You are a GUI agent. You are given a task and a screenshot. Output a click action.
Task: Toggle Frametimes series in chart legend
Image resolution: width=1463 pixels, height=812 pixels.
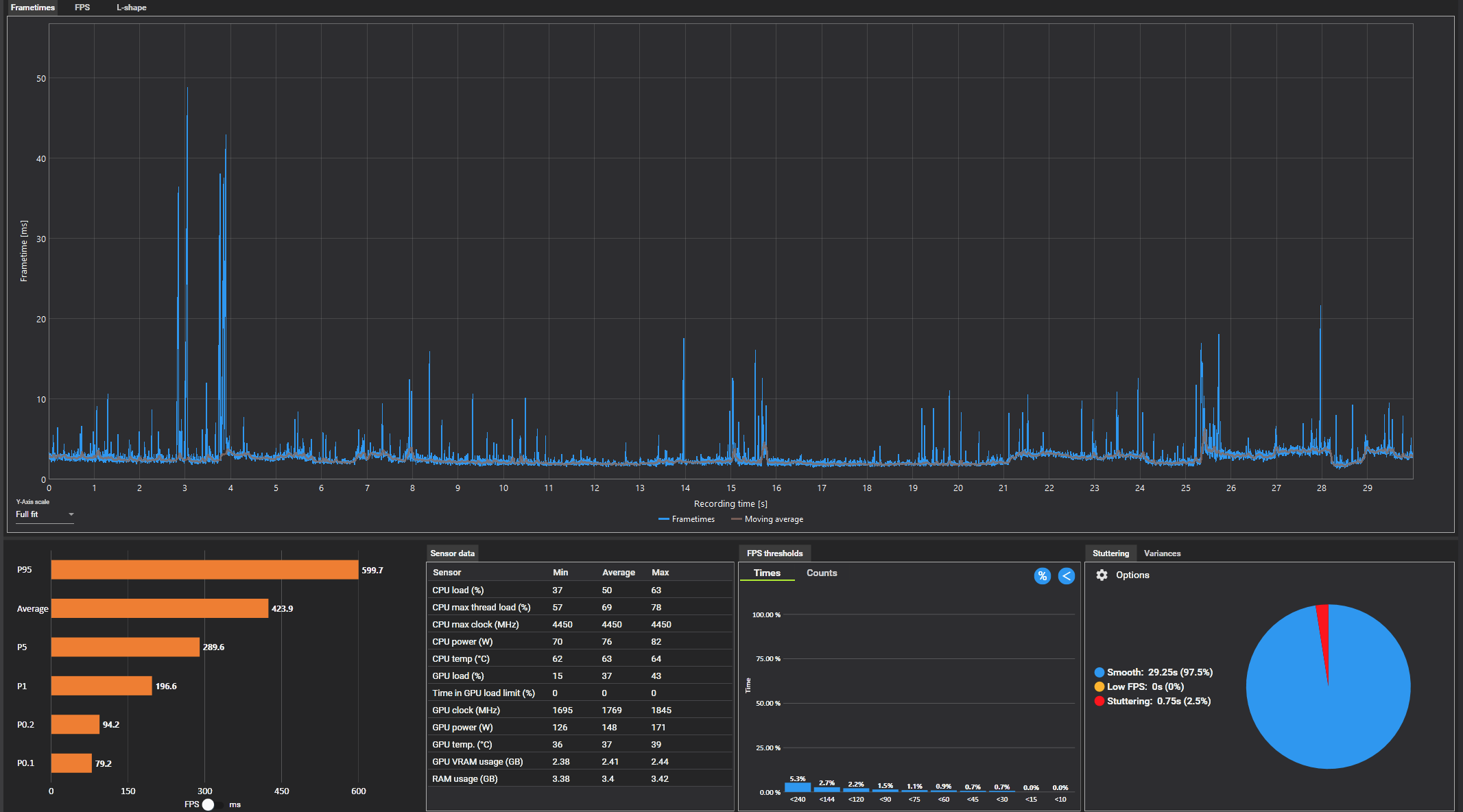[x=687, y=519]
